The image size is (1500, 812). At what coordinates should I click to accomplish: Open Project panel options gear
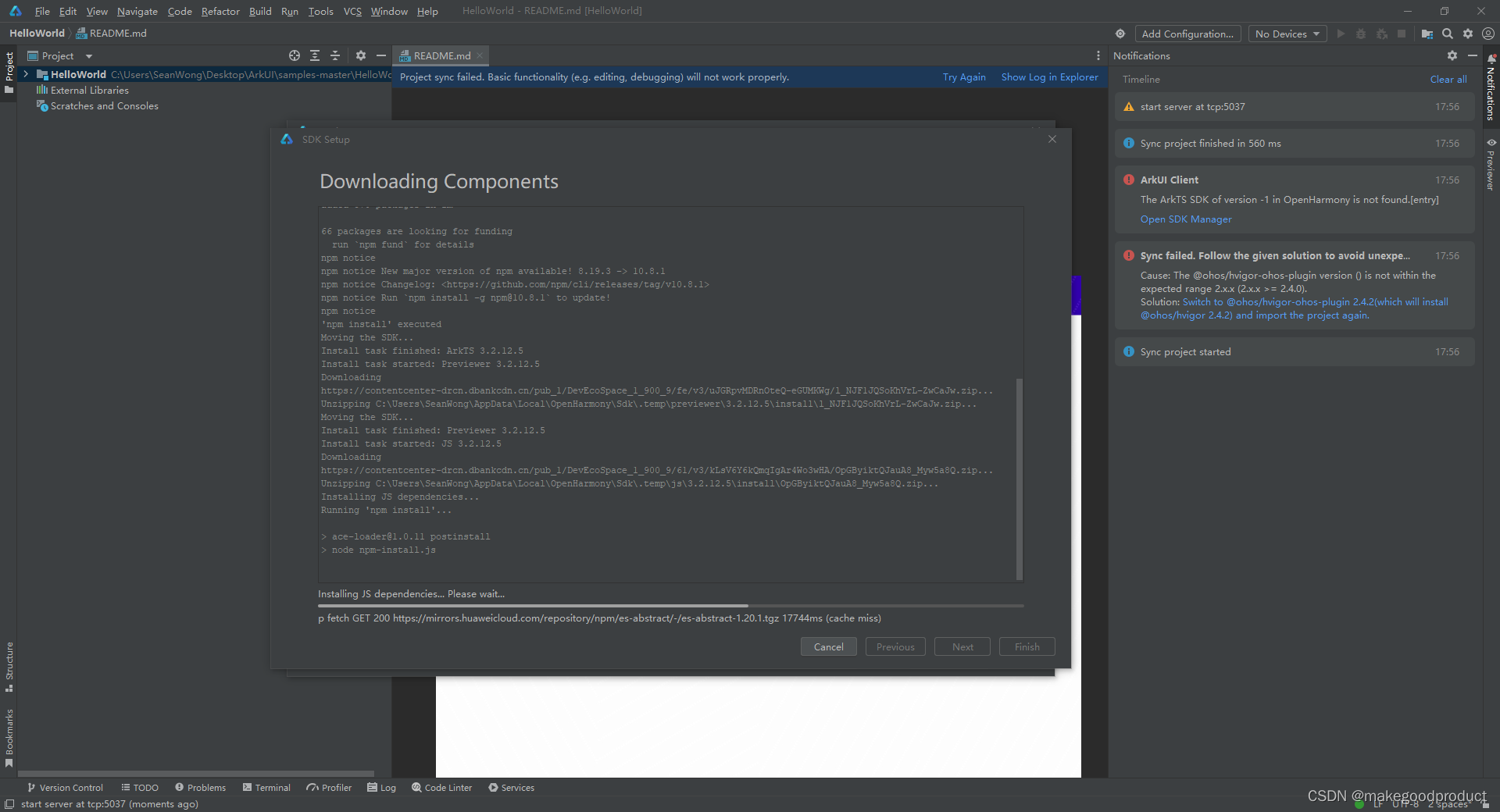[360, 55]
